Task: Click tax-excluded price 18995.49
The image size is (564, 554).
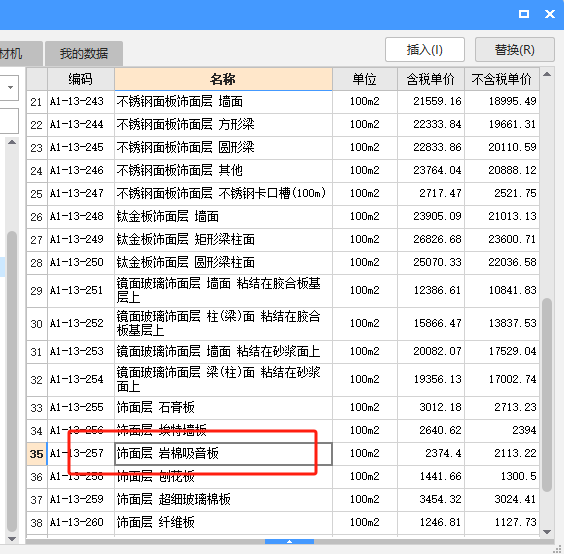Action: [x=502, y=102]
